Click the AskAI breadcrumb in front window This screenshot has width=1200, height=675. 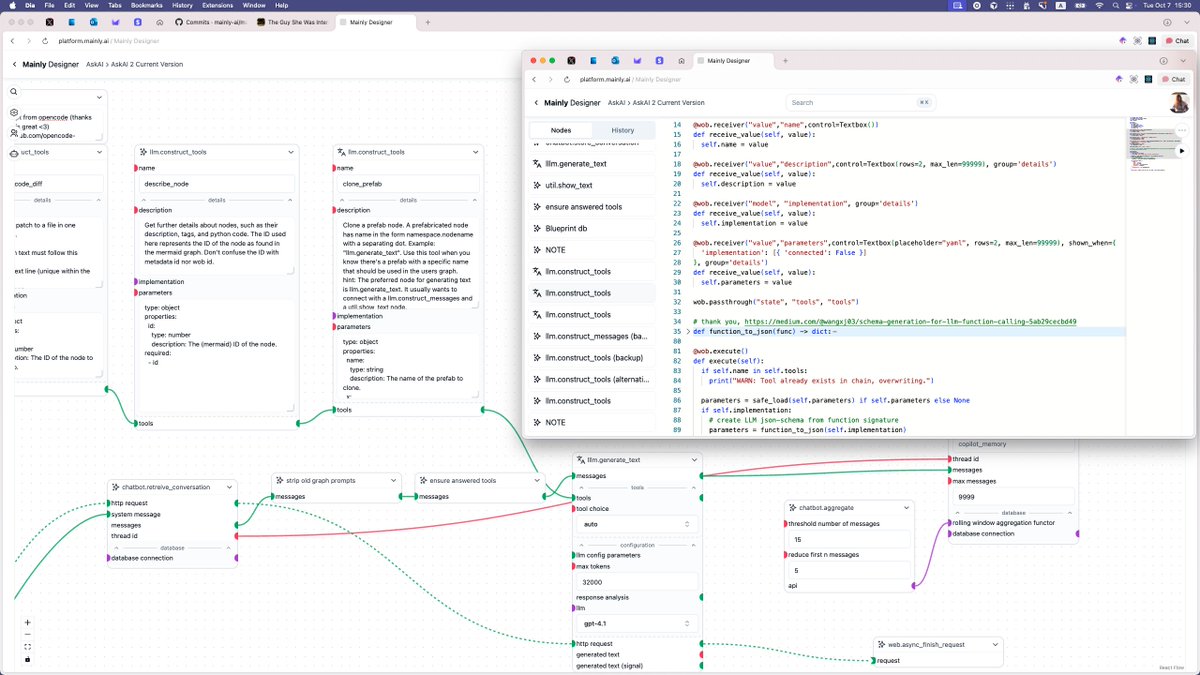coord(617,102)
